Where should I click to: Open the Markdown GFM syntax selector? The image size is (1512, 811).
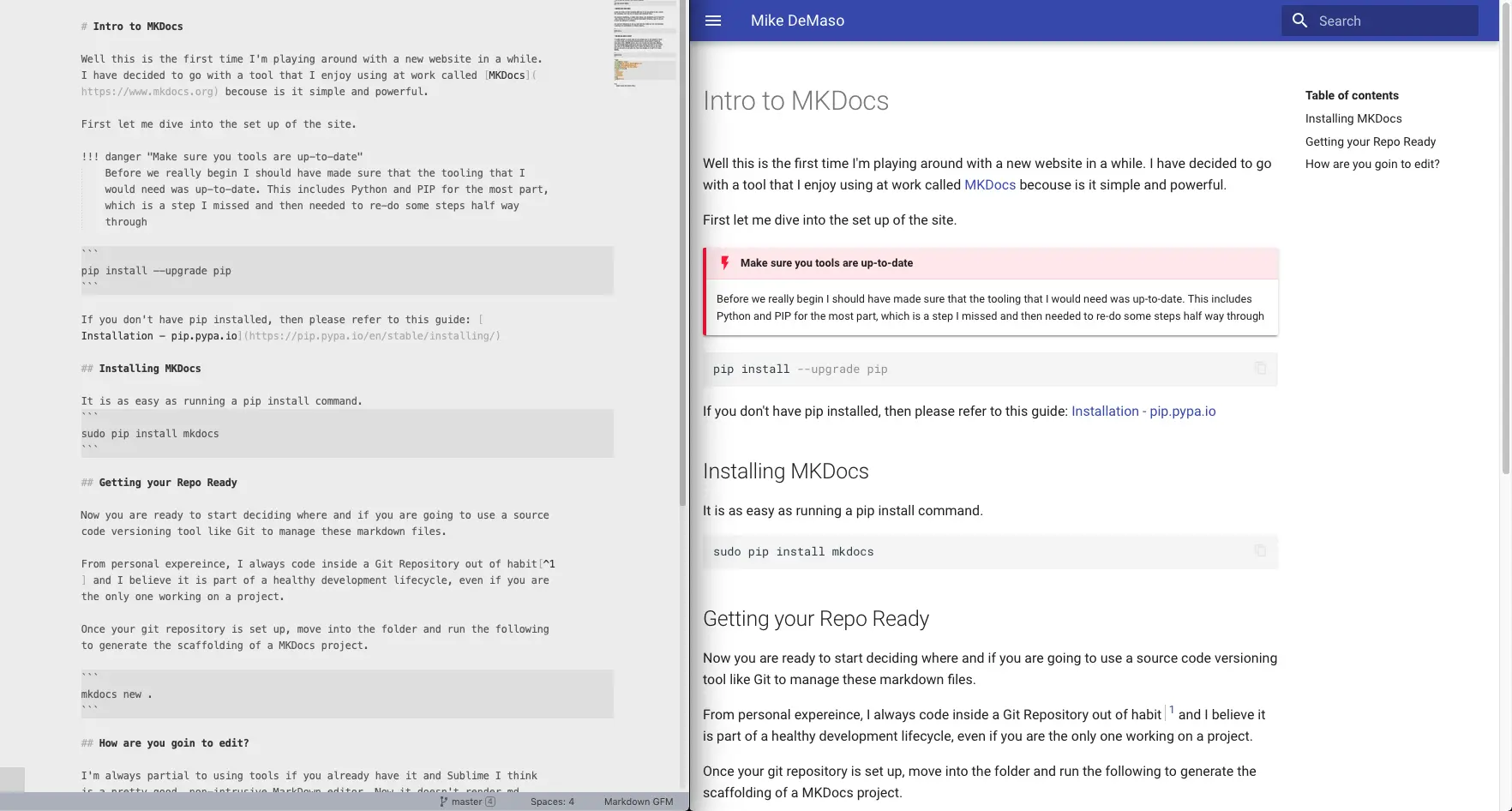[x=639, y=802]
